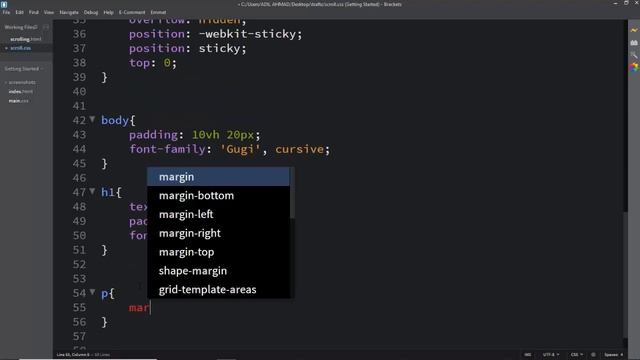Maximize or restore the Brackets window
640x360 pixels.
point(626,4)
